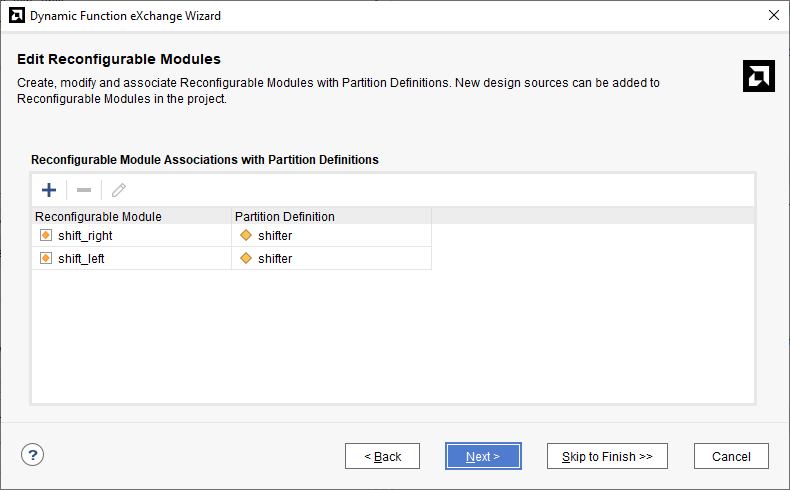This screenshot has height=490, width=790.
Task: Go to the previous page with Back
Action: (x=382, y=456)
